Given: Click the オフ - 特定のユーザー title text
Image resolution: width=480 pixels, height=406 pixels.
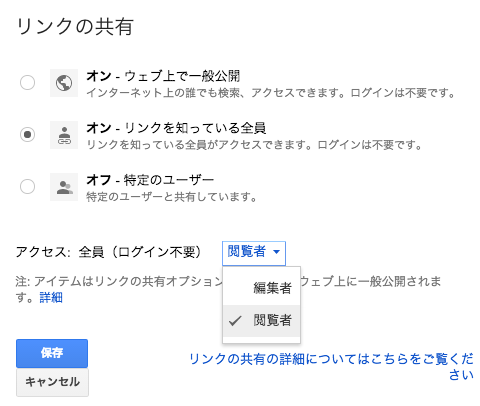Looking at the screenshot, I should click(x=150, y=180).
